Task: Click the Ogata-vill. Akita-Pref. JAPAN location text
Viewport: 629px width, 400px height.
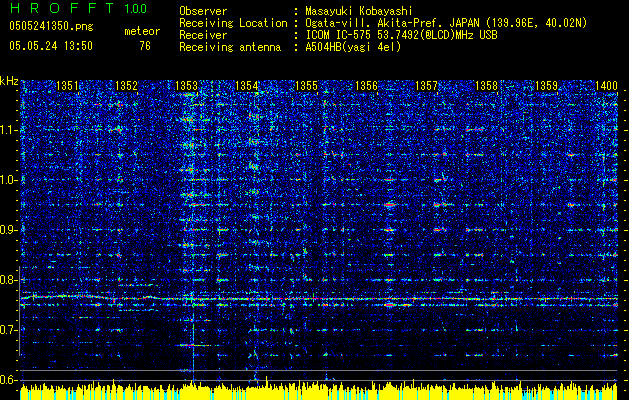Action: (446, 23)
